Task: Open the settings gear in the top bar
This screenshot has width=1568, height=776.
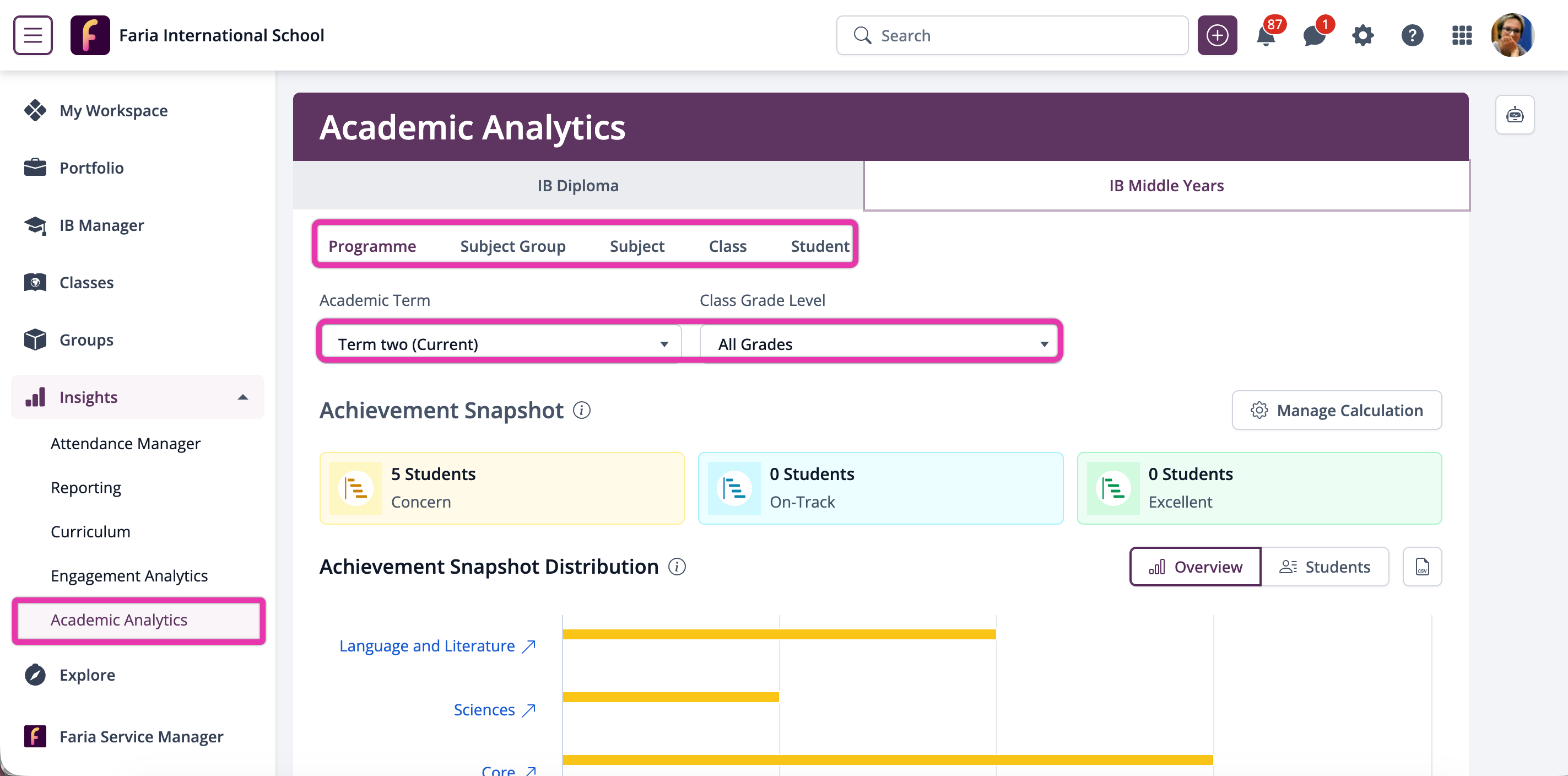Action: coord(1364,35)
